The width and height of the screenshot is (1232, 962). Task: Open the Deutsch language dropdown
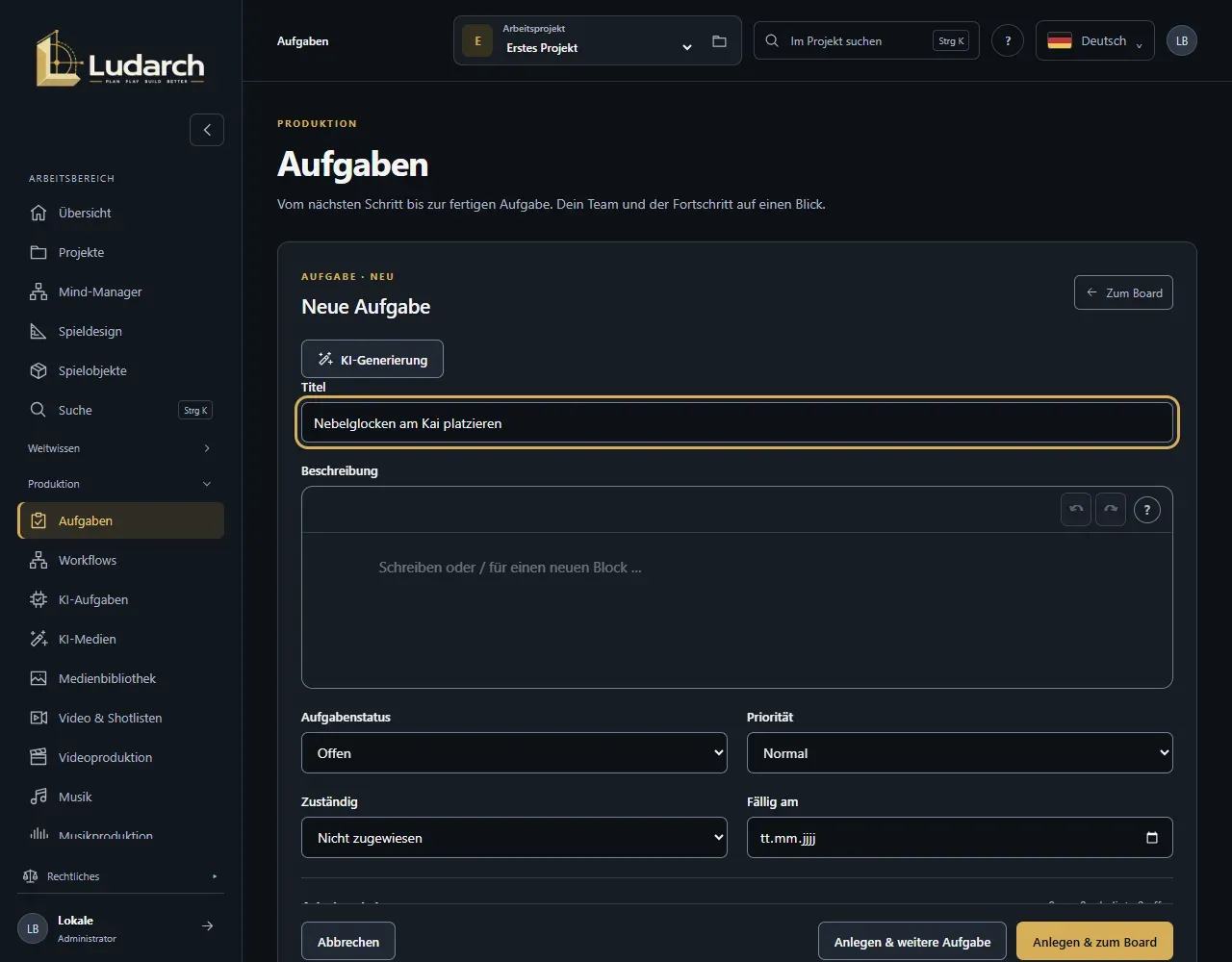1094,40
